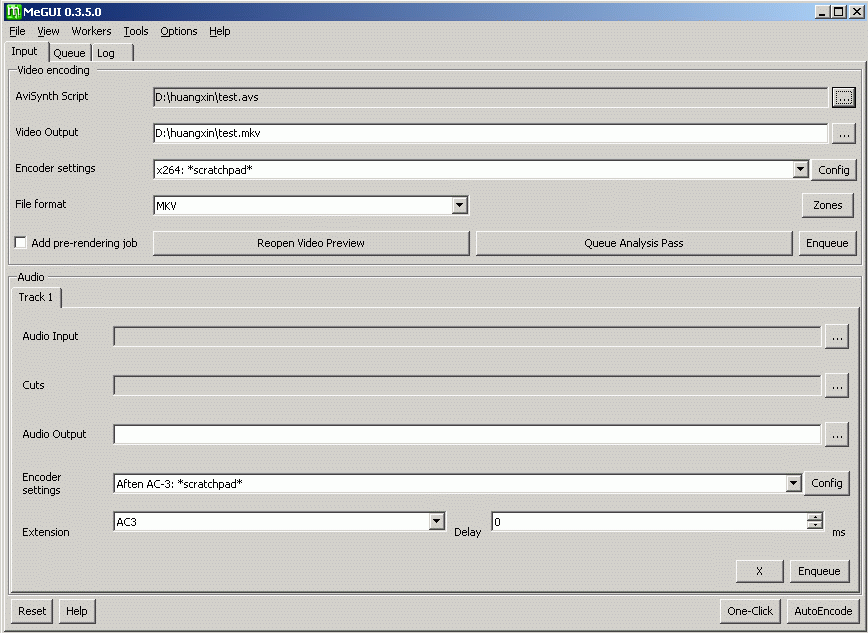868x633 pixels.
Task: Open the Workers menu
Action: click(91, 31)
